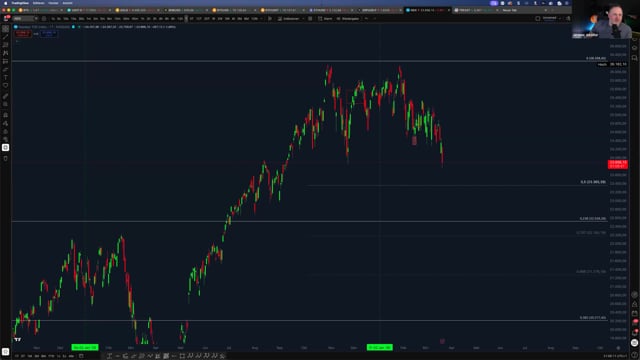This screenshot has width=640, height=360.
Task: Open the forecasting and measurement tools
Action: pyautogui.click(x=5, y=61)
